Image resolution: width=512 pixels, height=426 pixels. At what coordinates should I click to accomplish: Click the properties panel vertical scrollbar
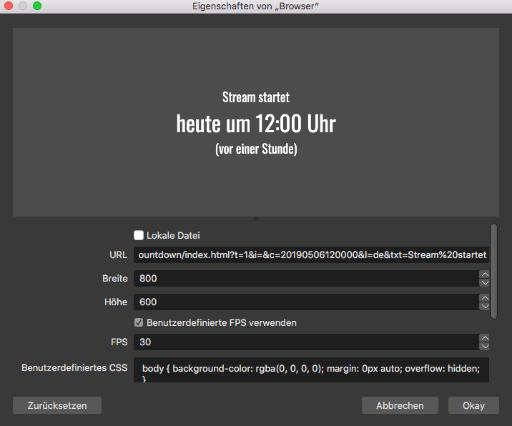click(494, 272)
